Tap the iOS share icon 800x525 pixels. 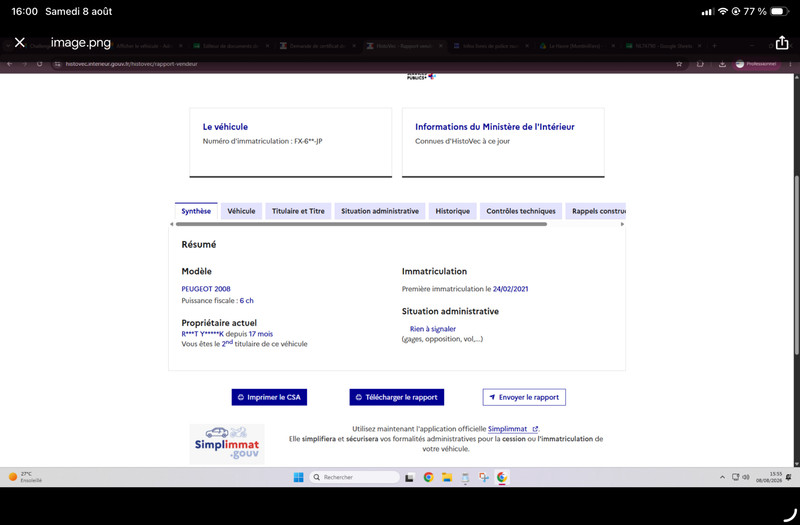coord(782,42)
